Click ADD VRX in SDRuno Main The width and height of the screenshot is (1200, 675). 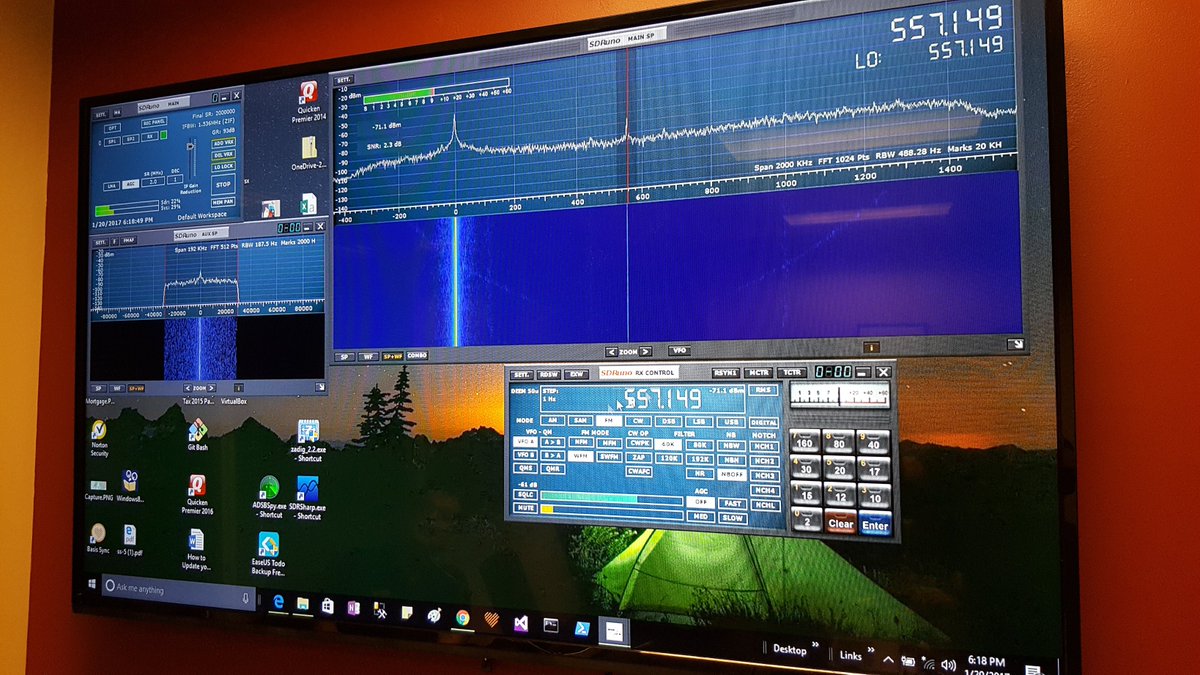[x=223, y=143]
